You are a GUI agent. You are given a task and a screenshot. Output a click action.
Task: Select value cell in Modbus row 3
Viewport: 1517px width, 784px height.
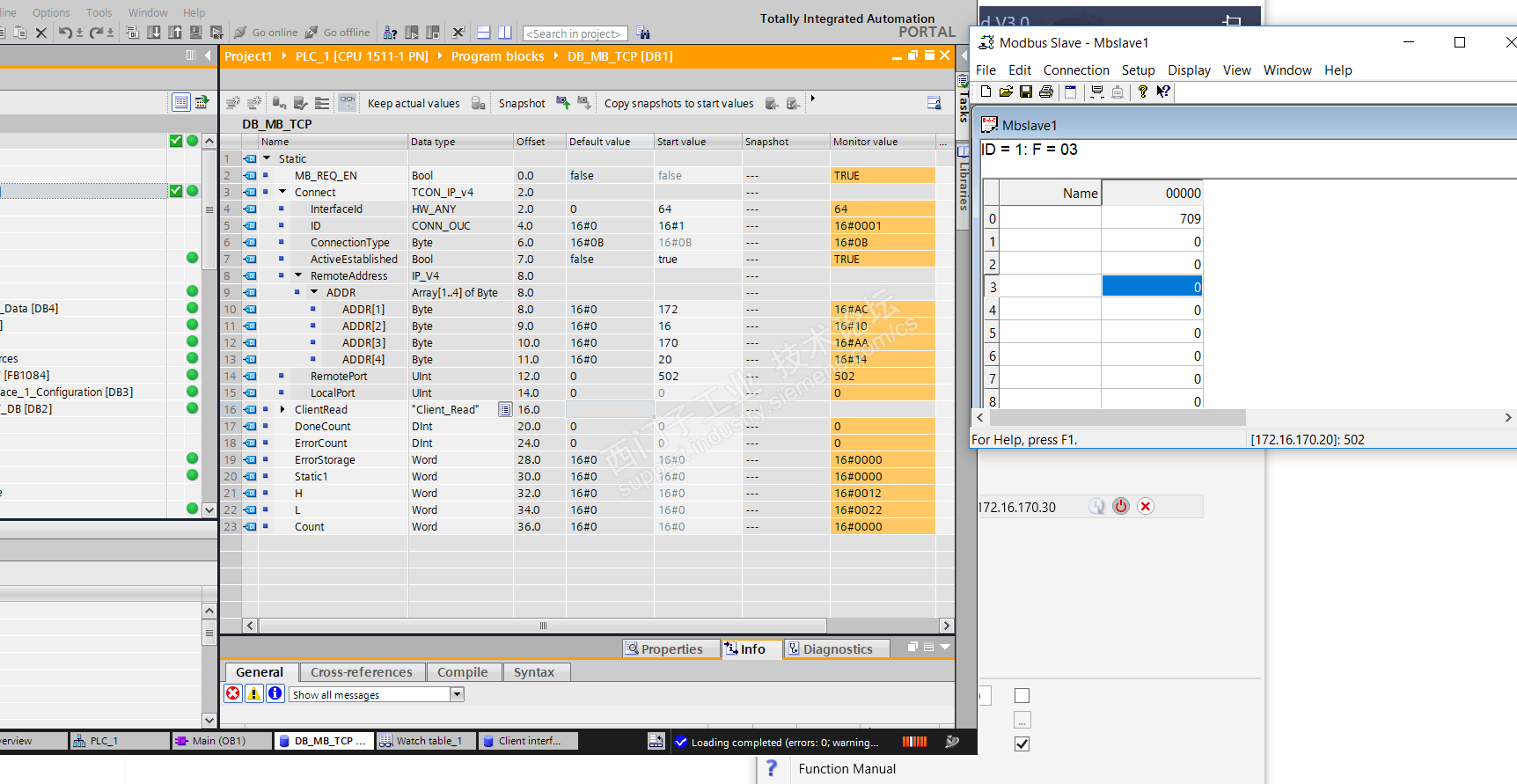pos(1152,287)
